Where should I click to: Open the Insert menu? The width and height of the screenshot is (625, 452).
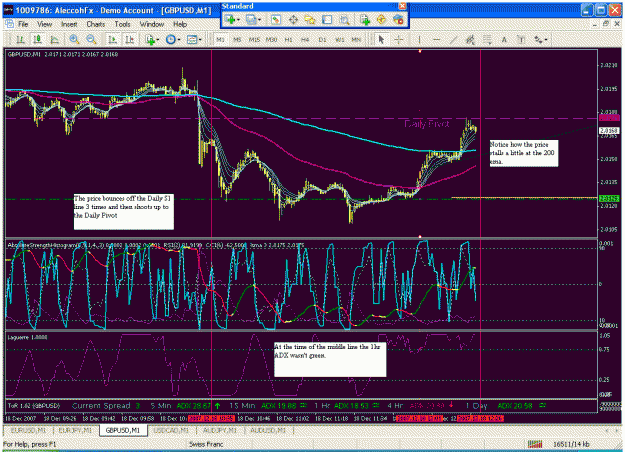(69, 24)
